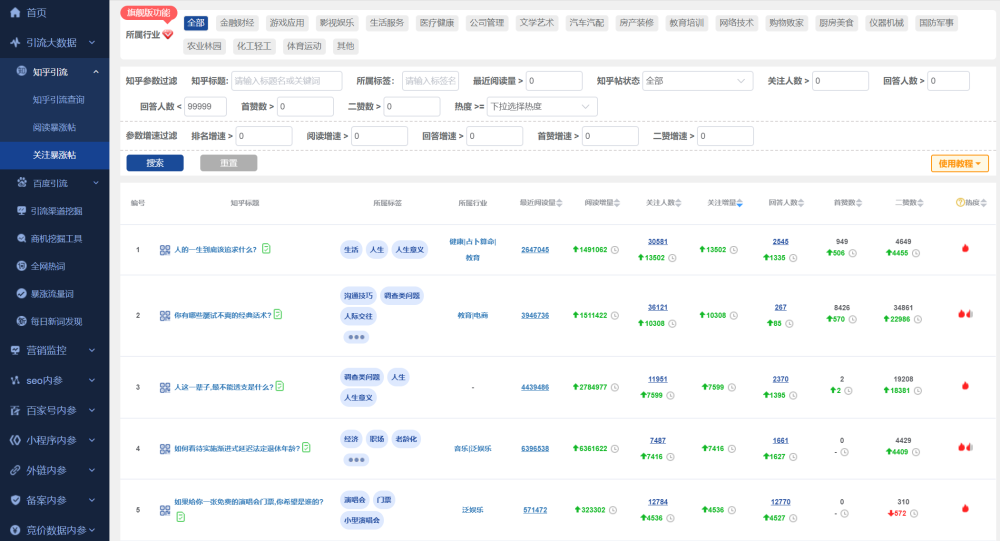Click the clock icon next to 22986 second-likes
This screenshot has width=1000, height=541.
click(918, 319)
